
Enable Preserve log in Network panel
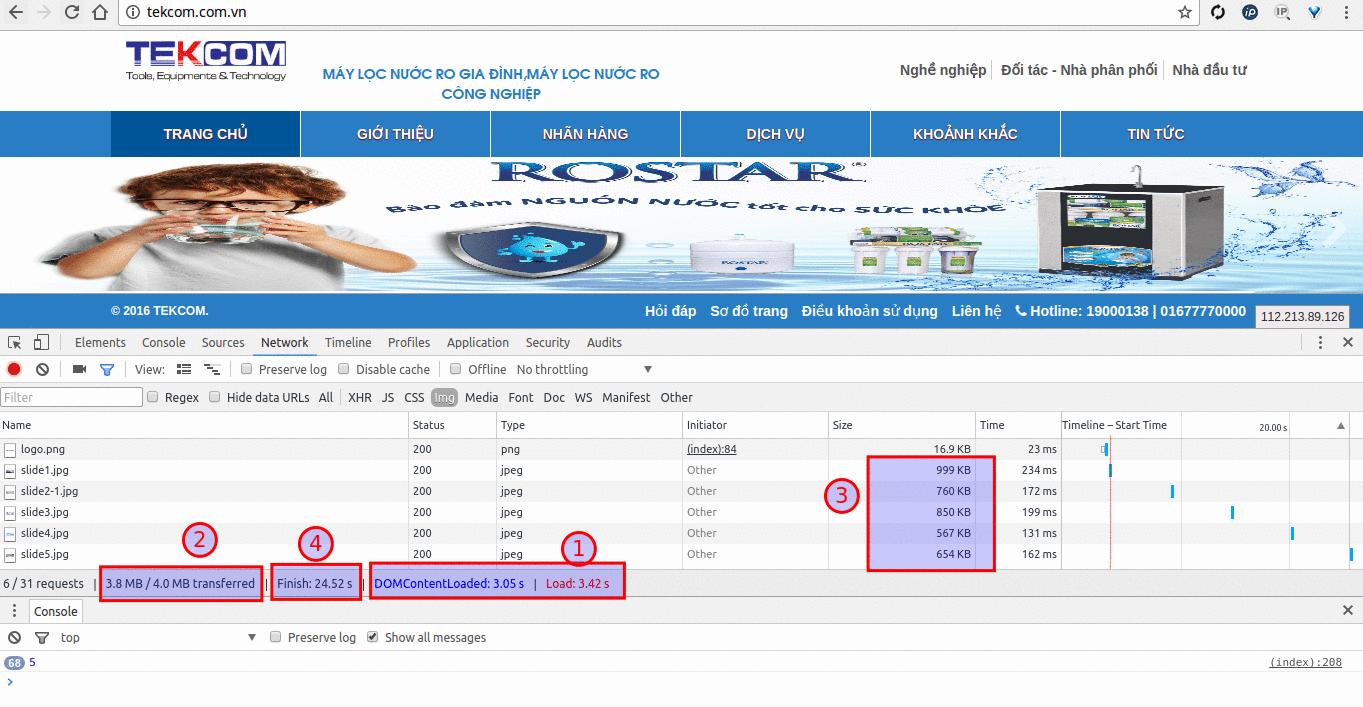tap(247, 369)
